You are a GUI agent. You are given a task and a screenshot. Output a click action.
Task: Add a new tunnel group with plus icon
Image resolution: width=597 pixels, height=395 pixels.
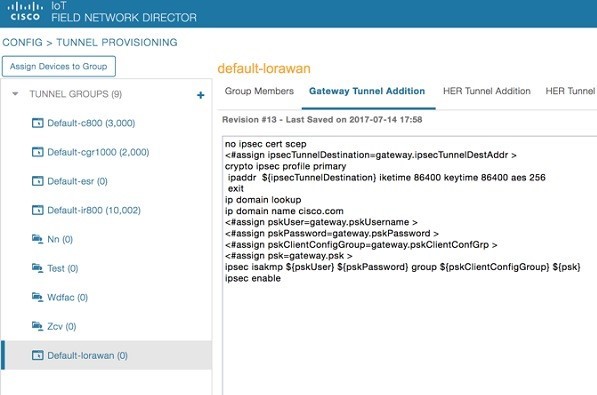point(201,95)
